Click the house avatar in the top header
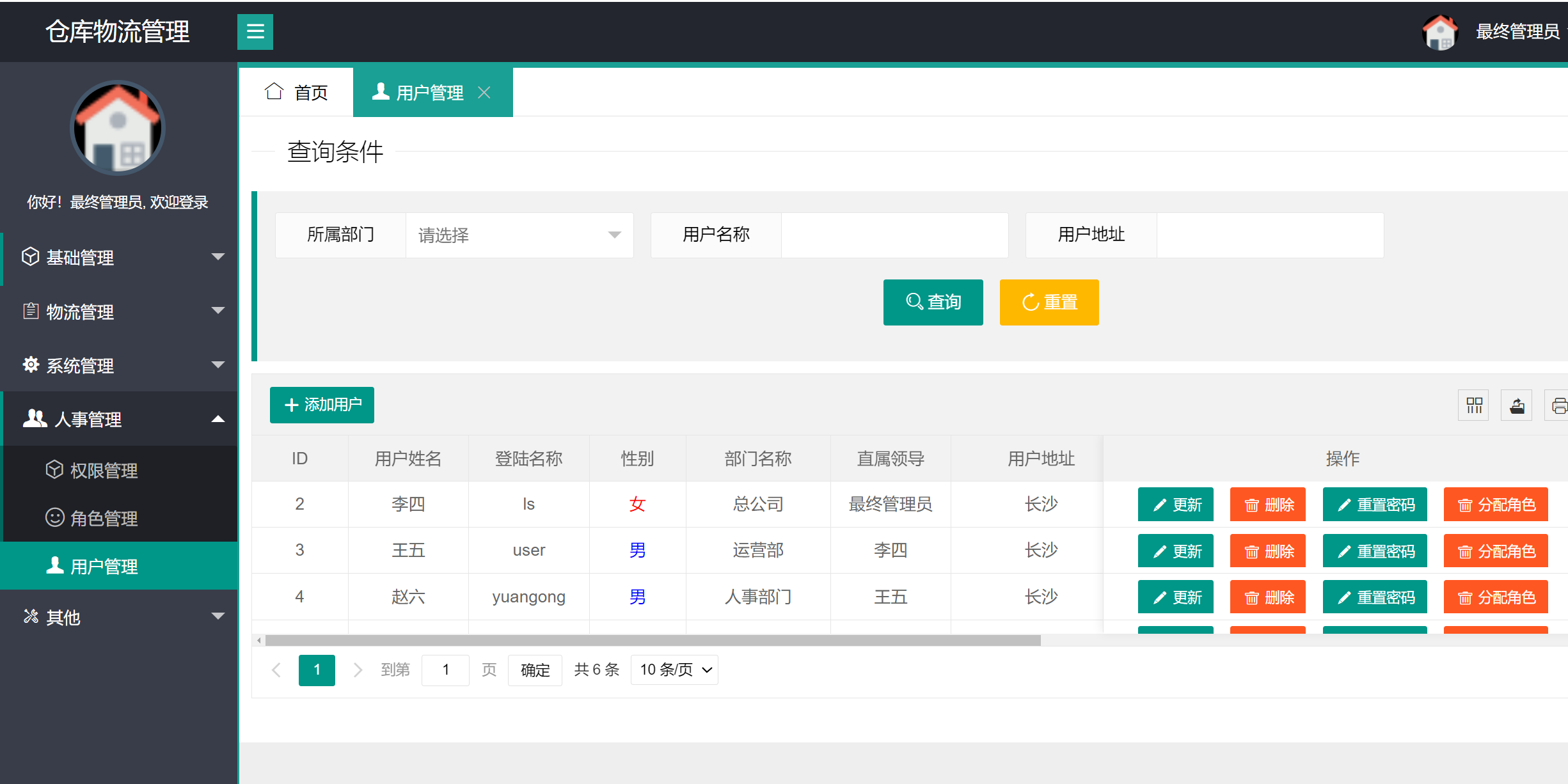The image size is (1568, 784). pos(1439,31)
